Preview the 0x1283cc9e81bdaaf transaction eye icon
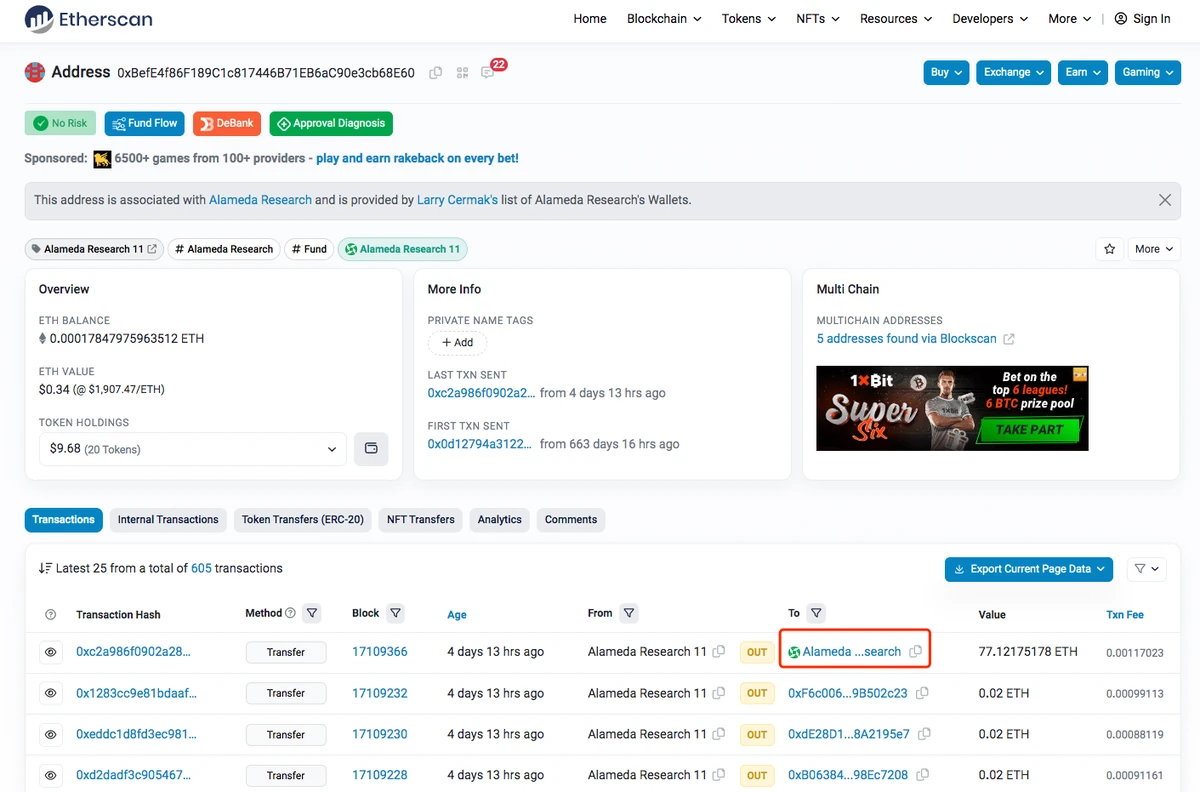 tap(50, 693)
